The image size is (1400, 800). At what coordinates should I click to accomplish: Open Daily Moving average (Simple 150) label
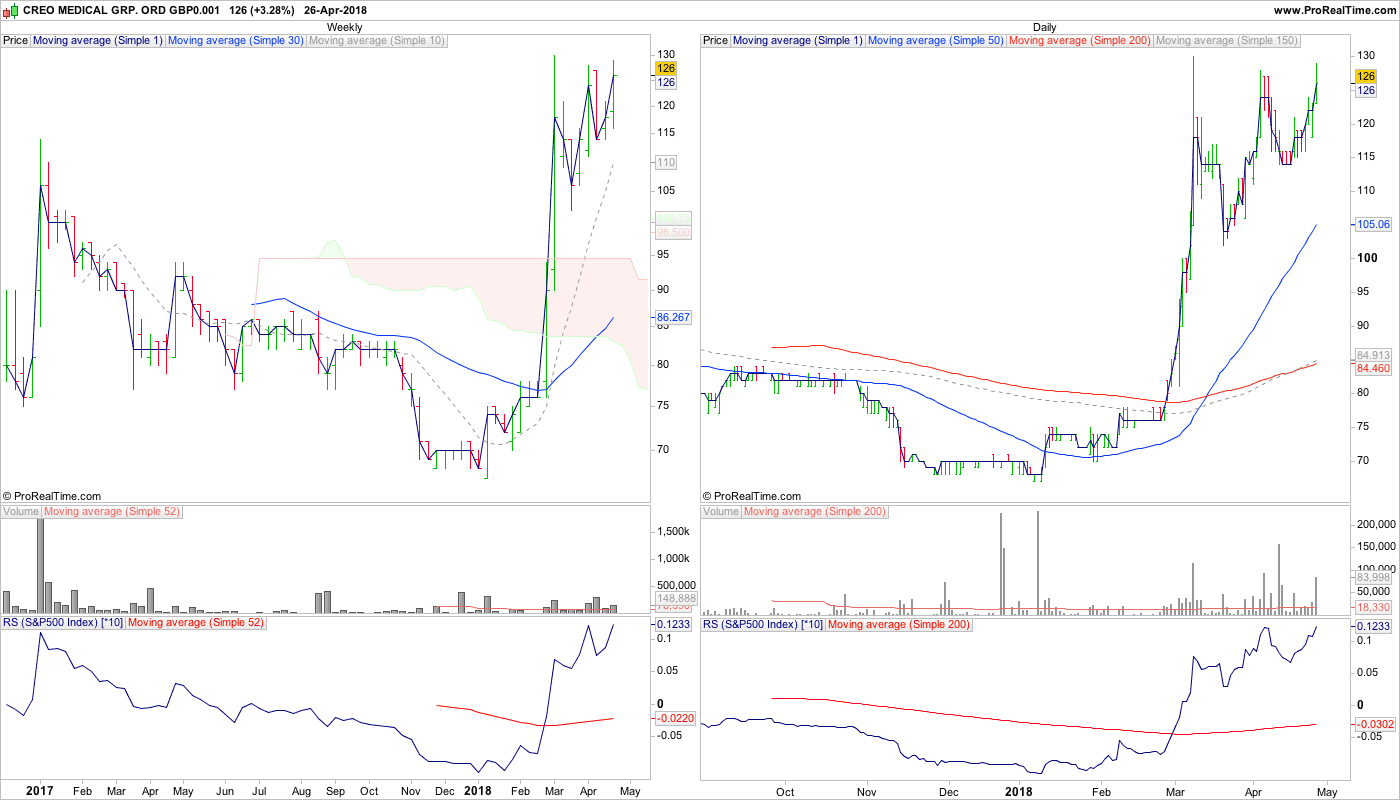1227,41
